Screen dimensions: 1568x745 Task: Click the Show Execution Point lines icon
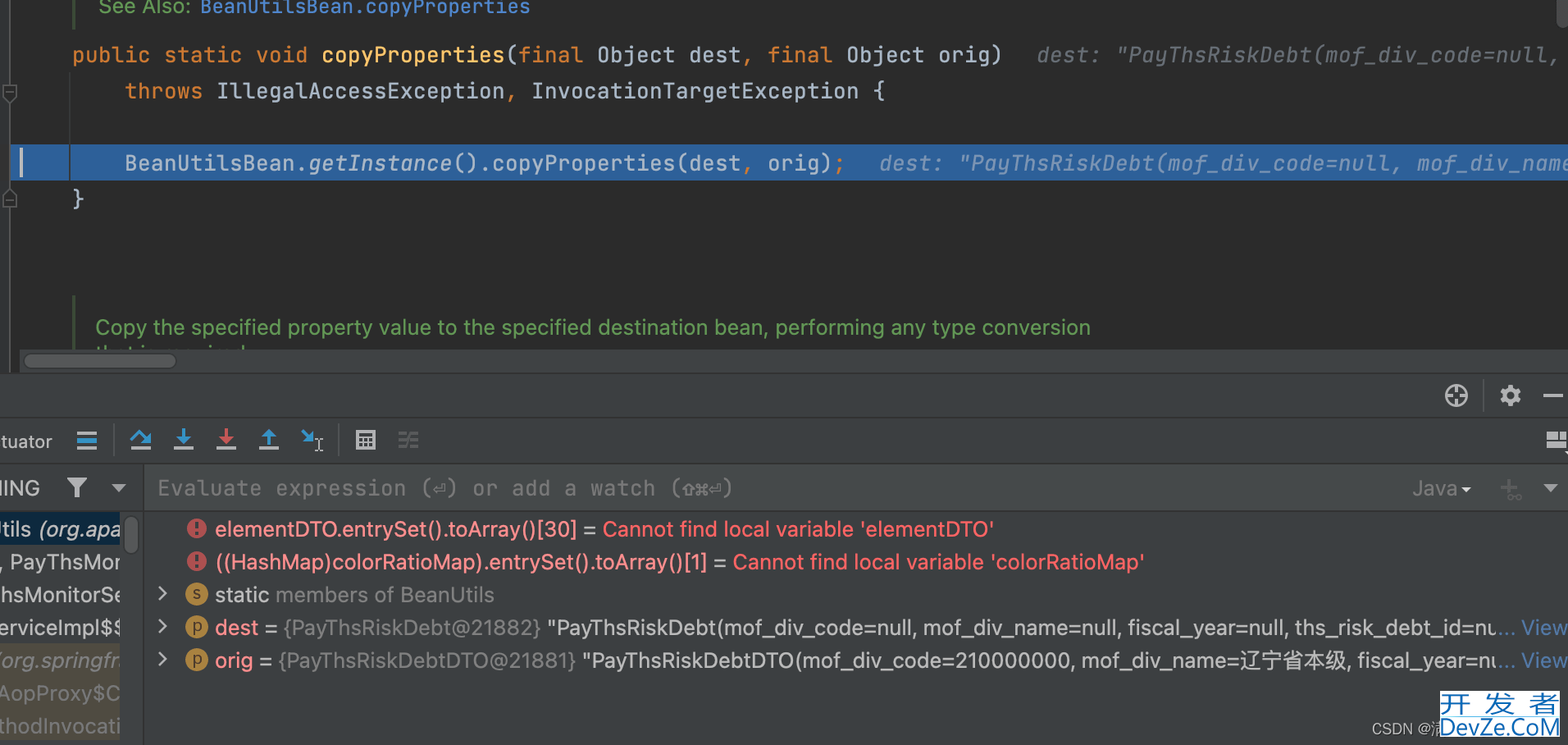pos(87,440)
